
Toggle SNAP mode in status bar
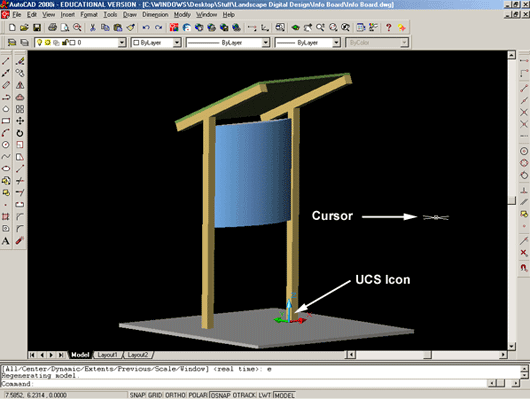138,395
